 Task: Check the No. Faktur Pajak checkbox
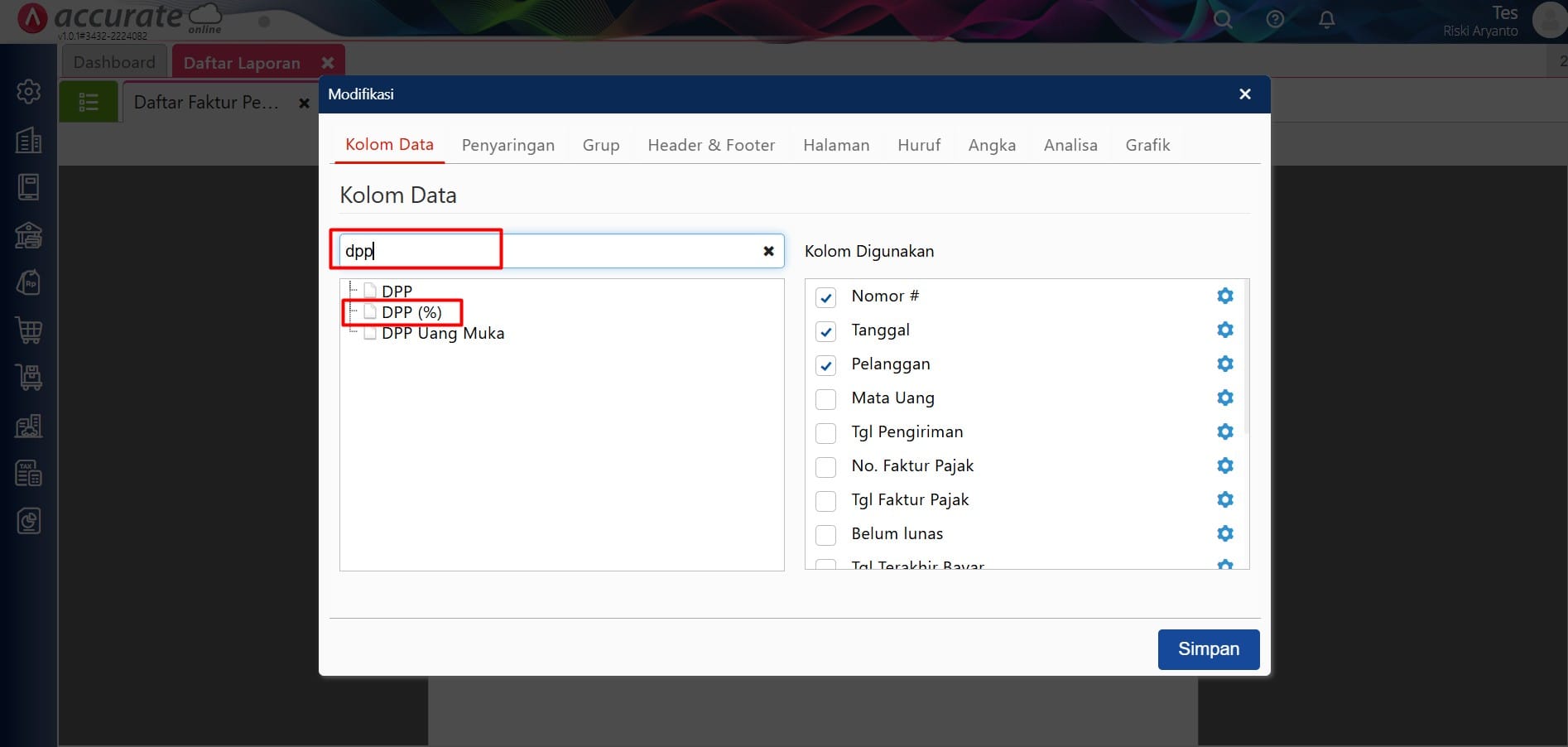click(x=825, y=467)
